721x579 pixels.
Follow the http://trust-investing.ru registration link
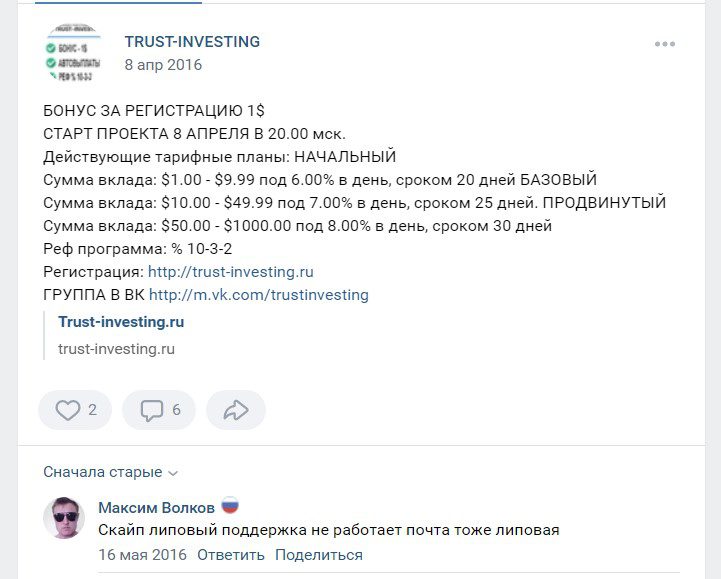click(x=231, y=271)
